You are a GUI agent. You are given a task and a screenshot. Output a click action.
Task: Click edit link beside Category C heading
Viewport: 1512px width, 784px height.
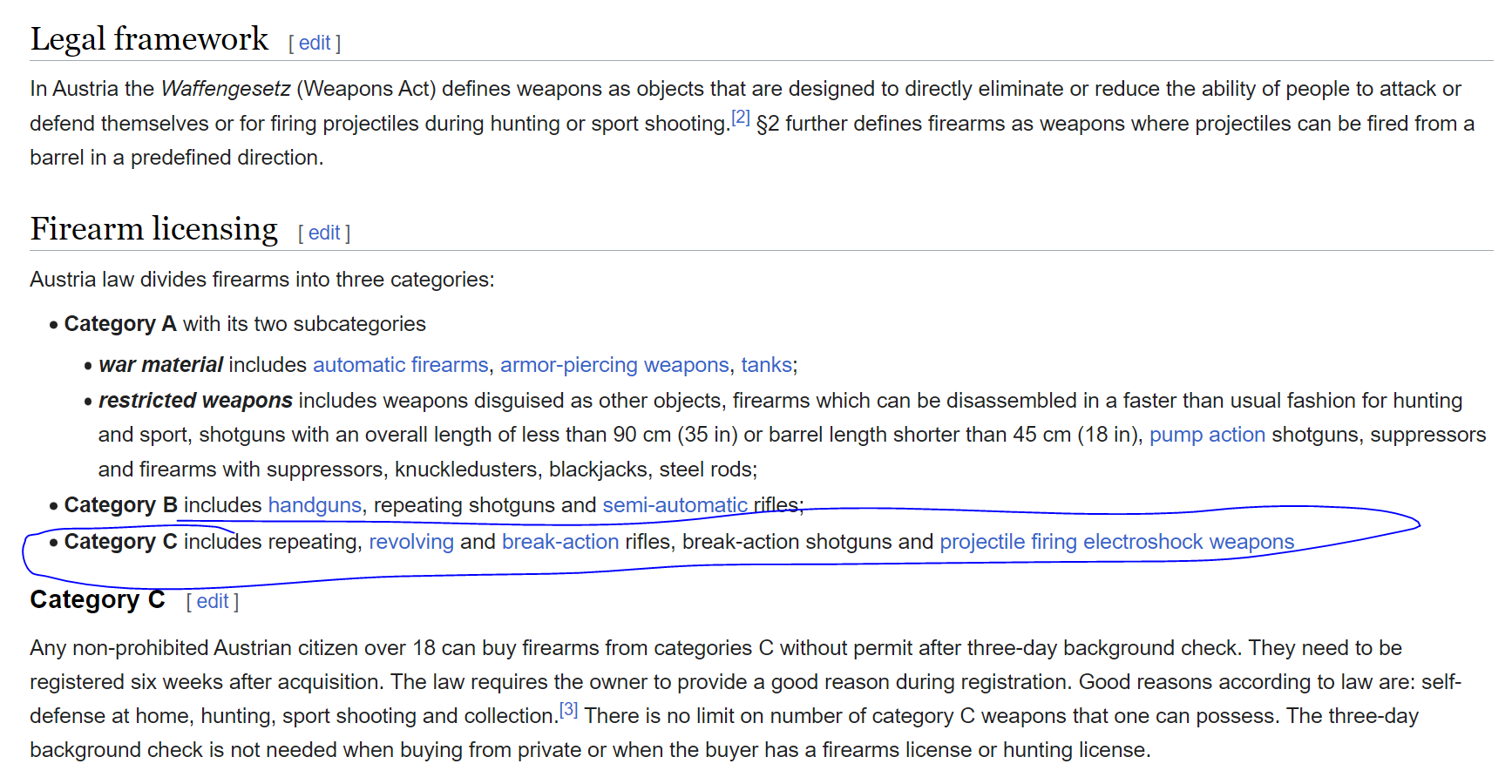click(213, 601)
